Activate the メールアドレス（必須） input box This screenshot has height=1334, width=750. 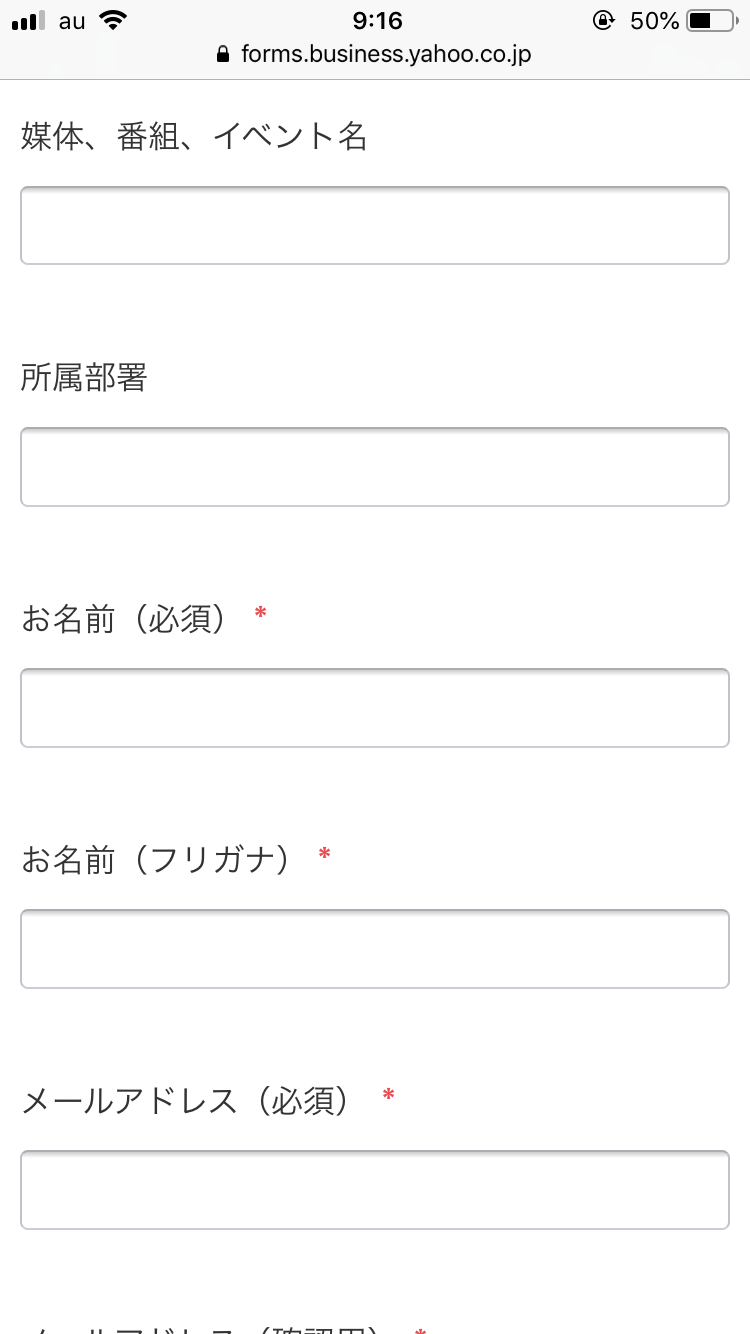(375, 1190)
